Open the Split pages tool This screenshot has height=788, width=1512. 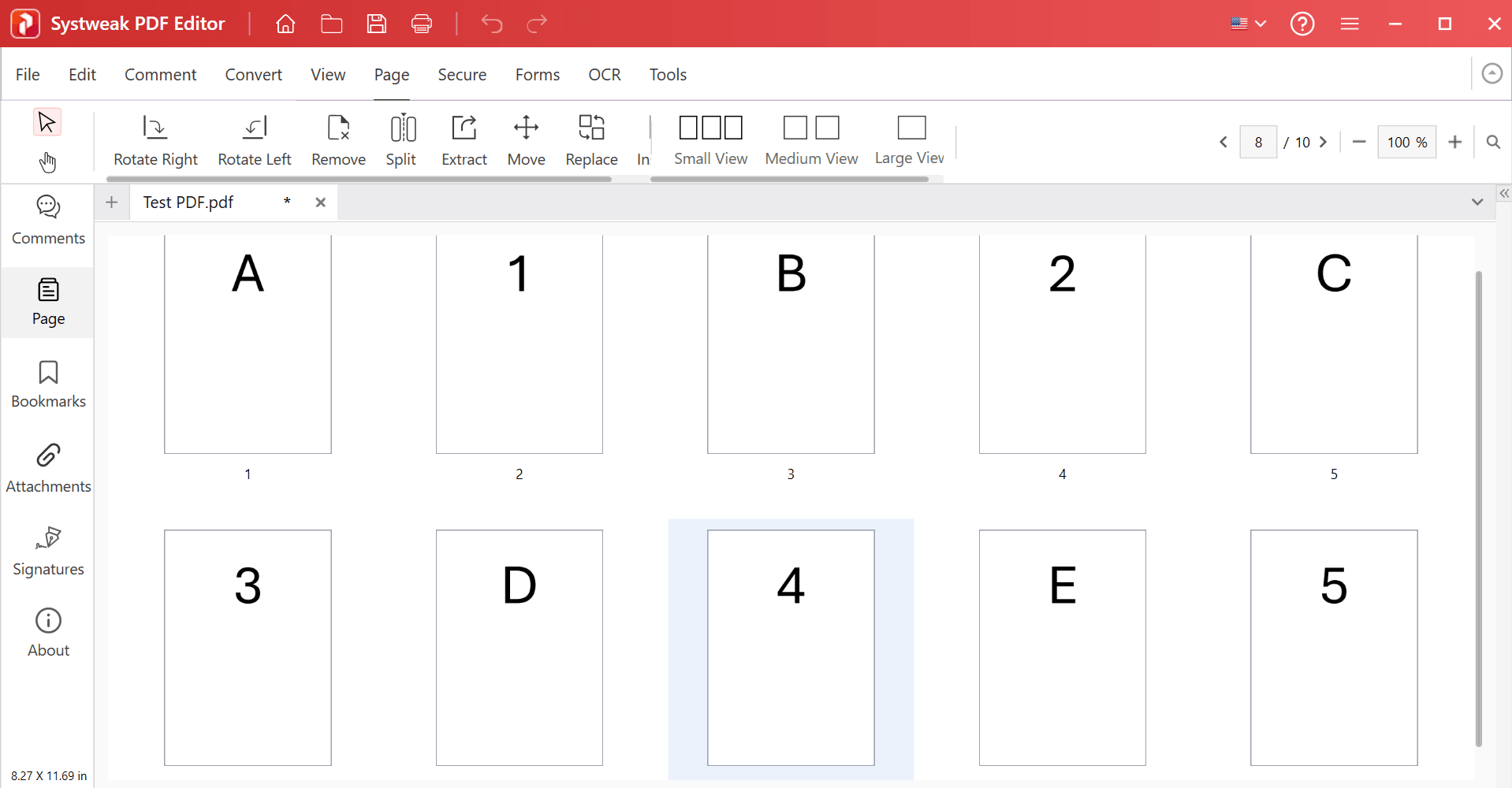coord(401,140)
